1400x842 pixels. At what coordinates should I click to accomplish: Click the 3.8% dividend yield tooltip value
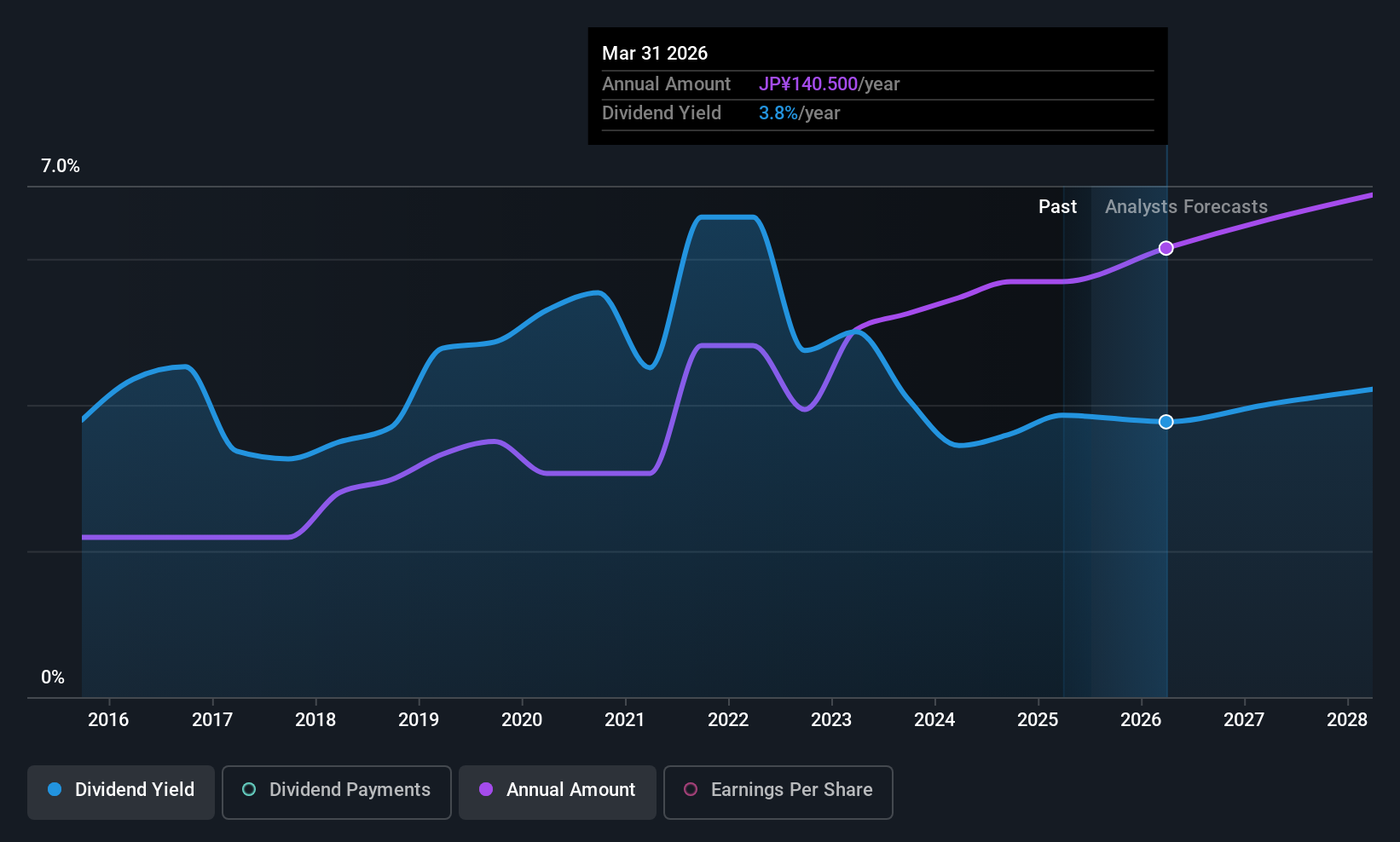tap(778, 113)
